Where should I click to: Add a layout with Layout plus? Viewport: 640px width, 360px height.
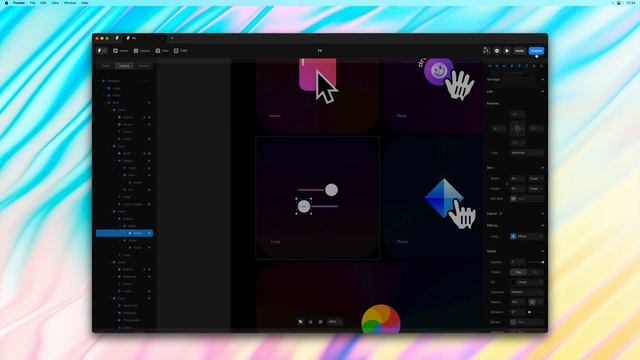(x=542, y=213)
